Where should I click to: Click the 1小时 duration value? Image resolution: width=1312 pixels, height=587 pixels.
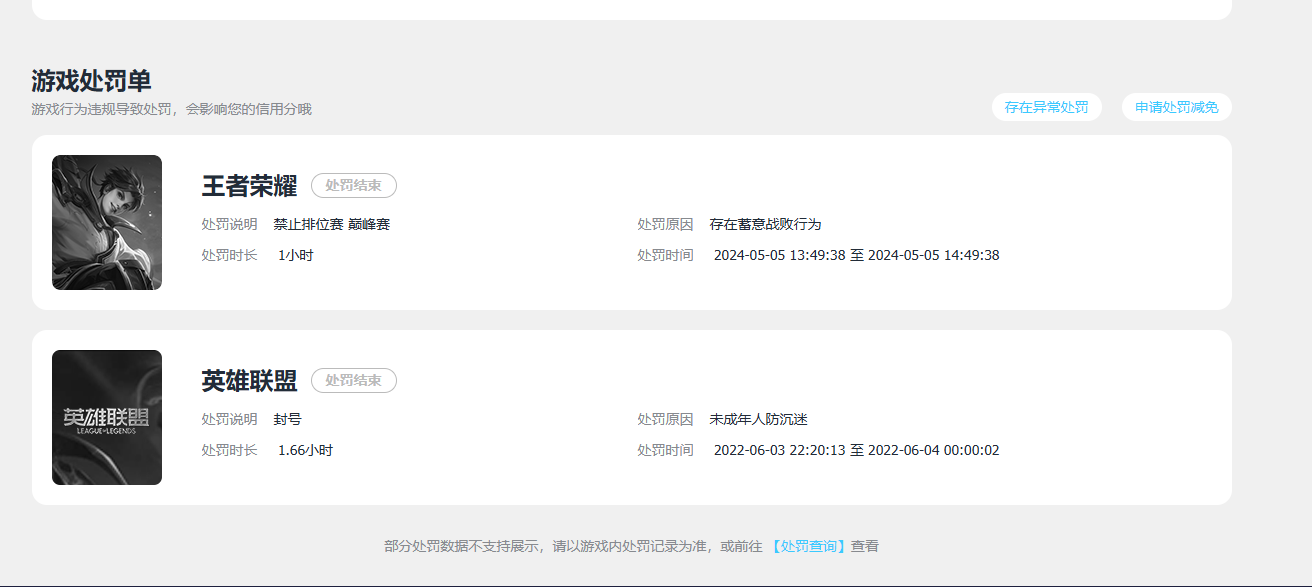click(296, 255)
